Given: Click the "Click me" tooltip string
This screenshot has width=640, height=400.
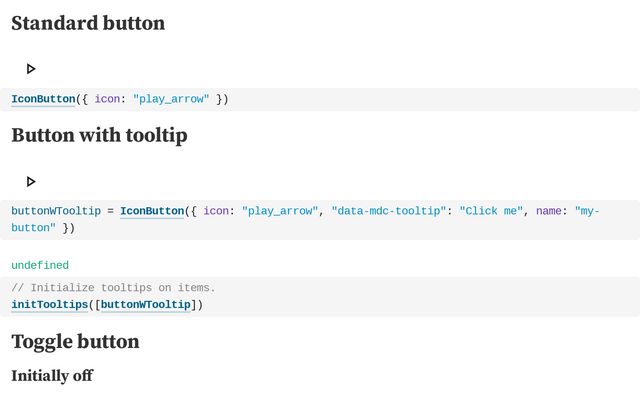Looking at the screenshot, I should 491,211.
